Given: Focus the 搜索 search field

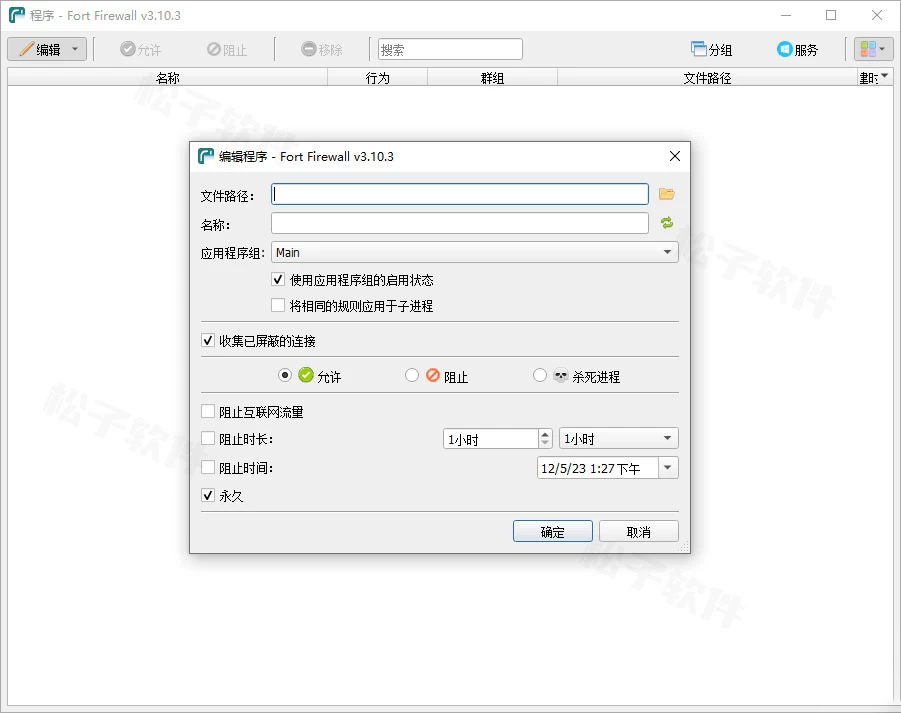Looking at the screenshot, I should tap(450, 49).
